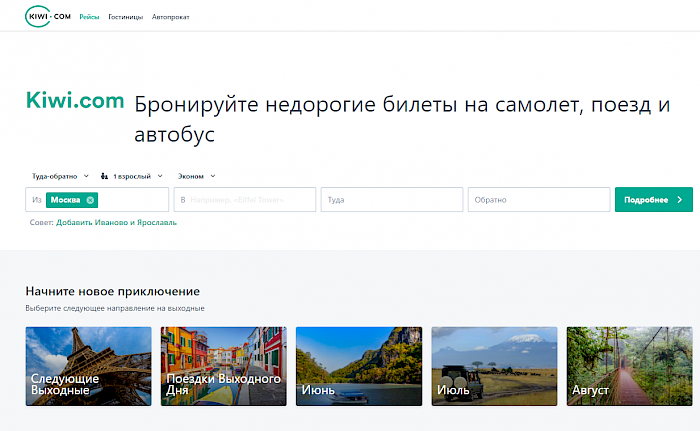Click the arrow icon on Подробнее button

point(679,200)
